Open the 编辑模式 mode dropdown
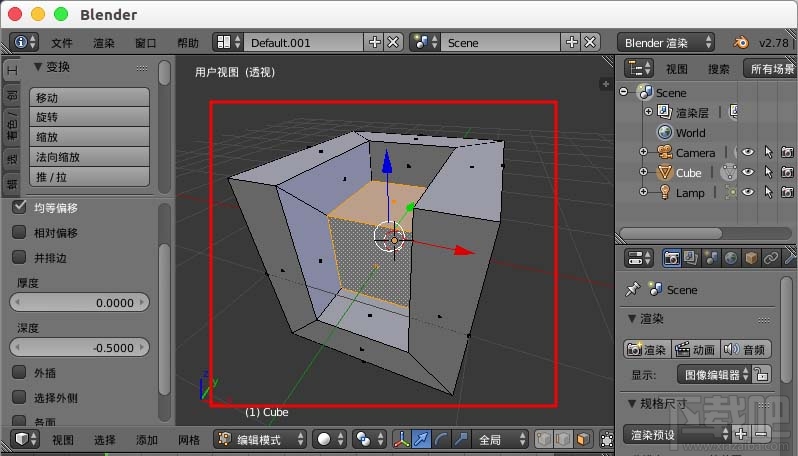 259,439
